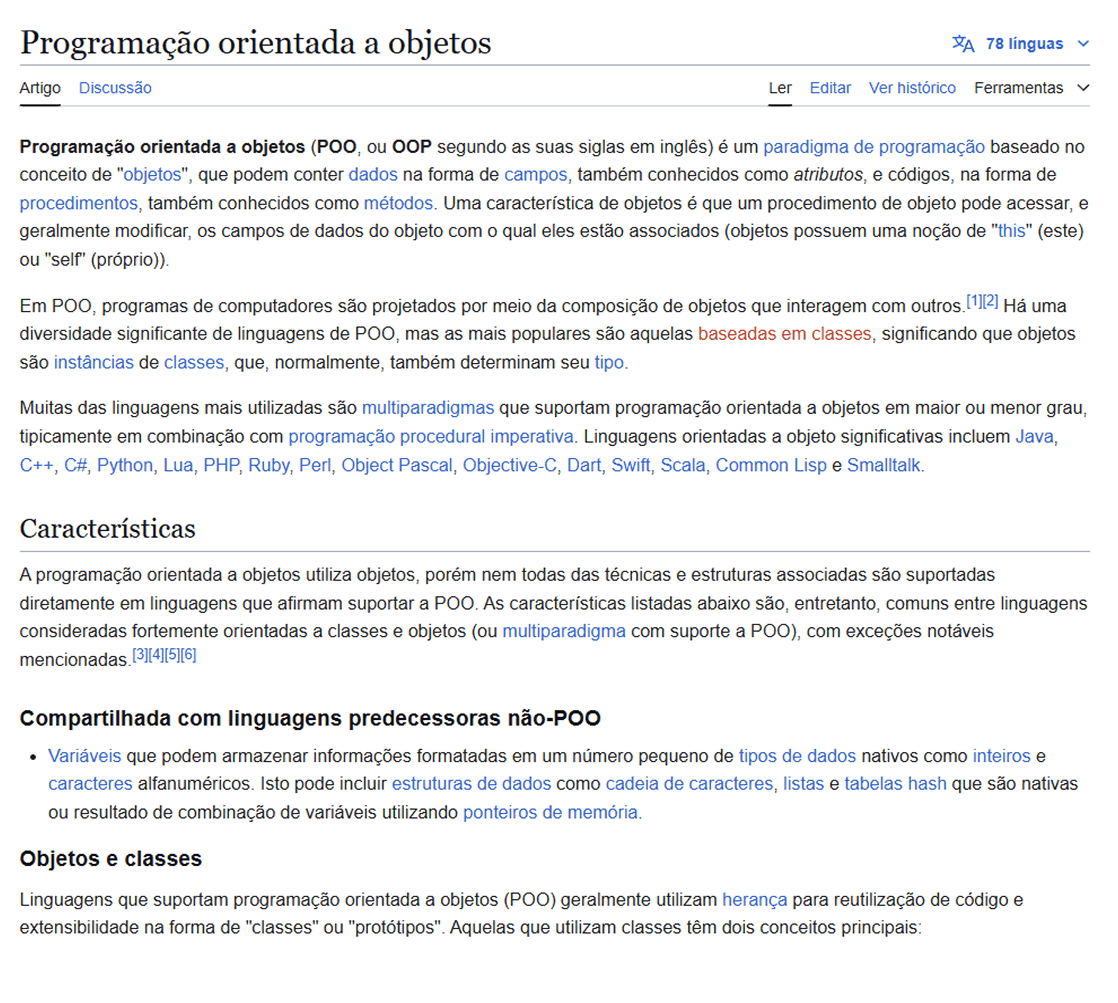Image resolution: width=1118 pixels, height=1003 pixels.
Task: Open the Editar tab
Action: tap(830, 88)
